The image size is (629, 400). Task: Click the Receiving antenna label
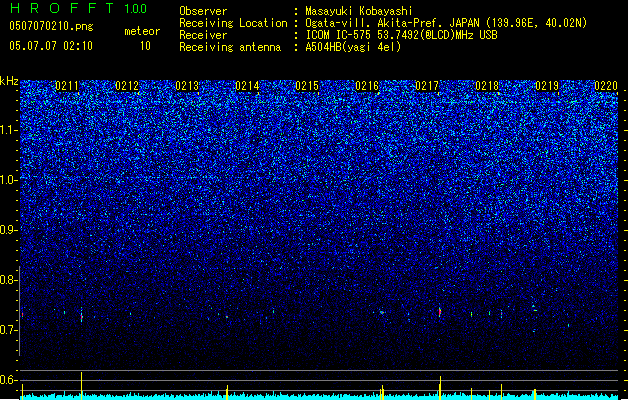point(230,47)
